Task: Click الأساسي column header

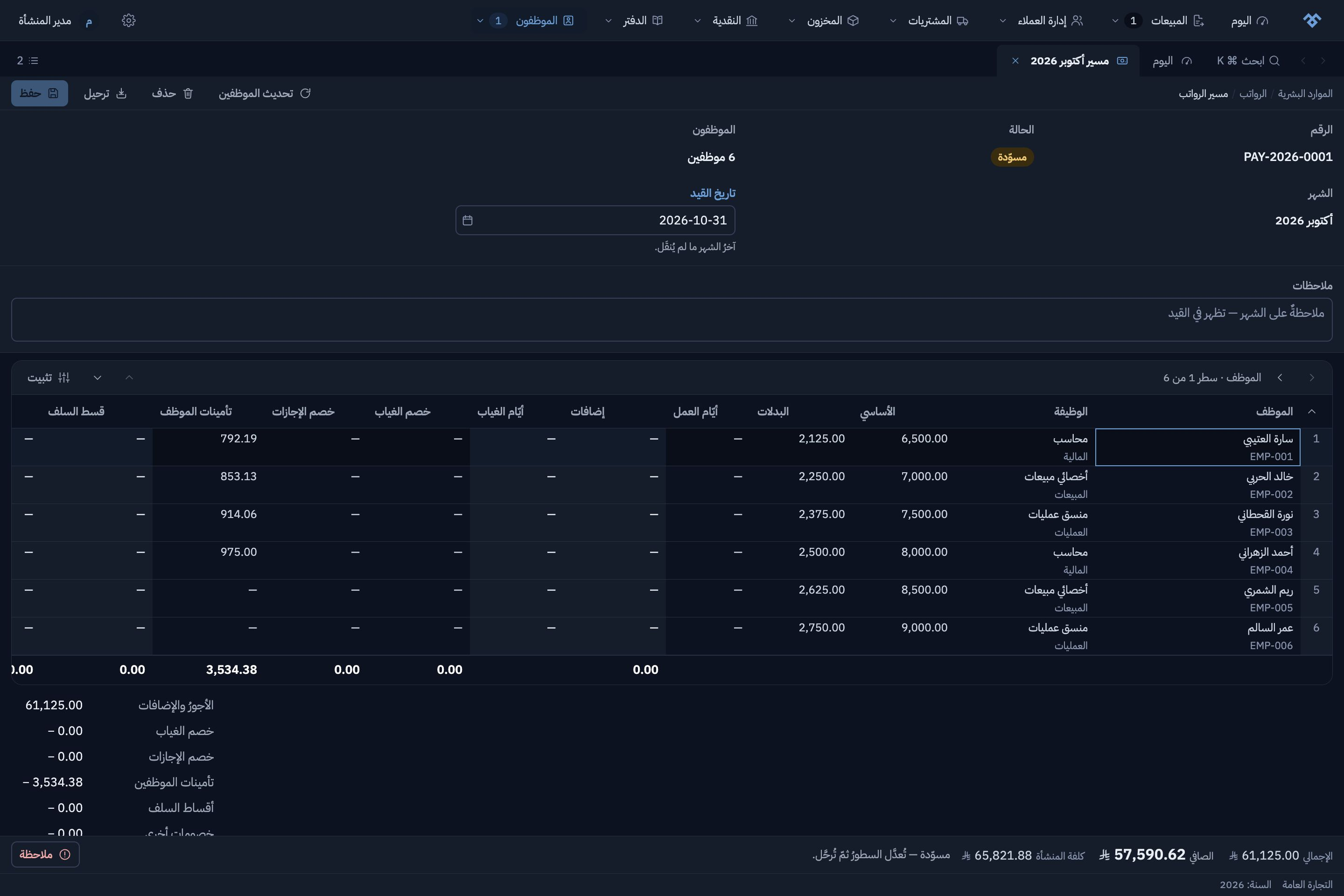Action: click(878, 412)
